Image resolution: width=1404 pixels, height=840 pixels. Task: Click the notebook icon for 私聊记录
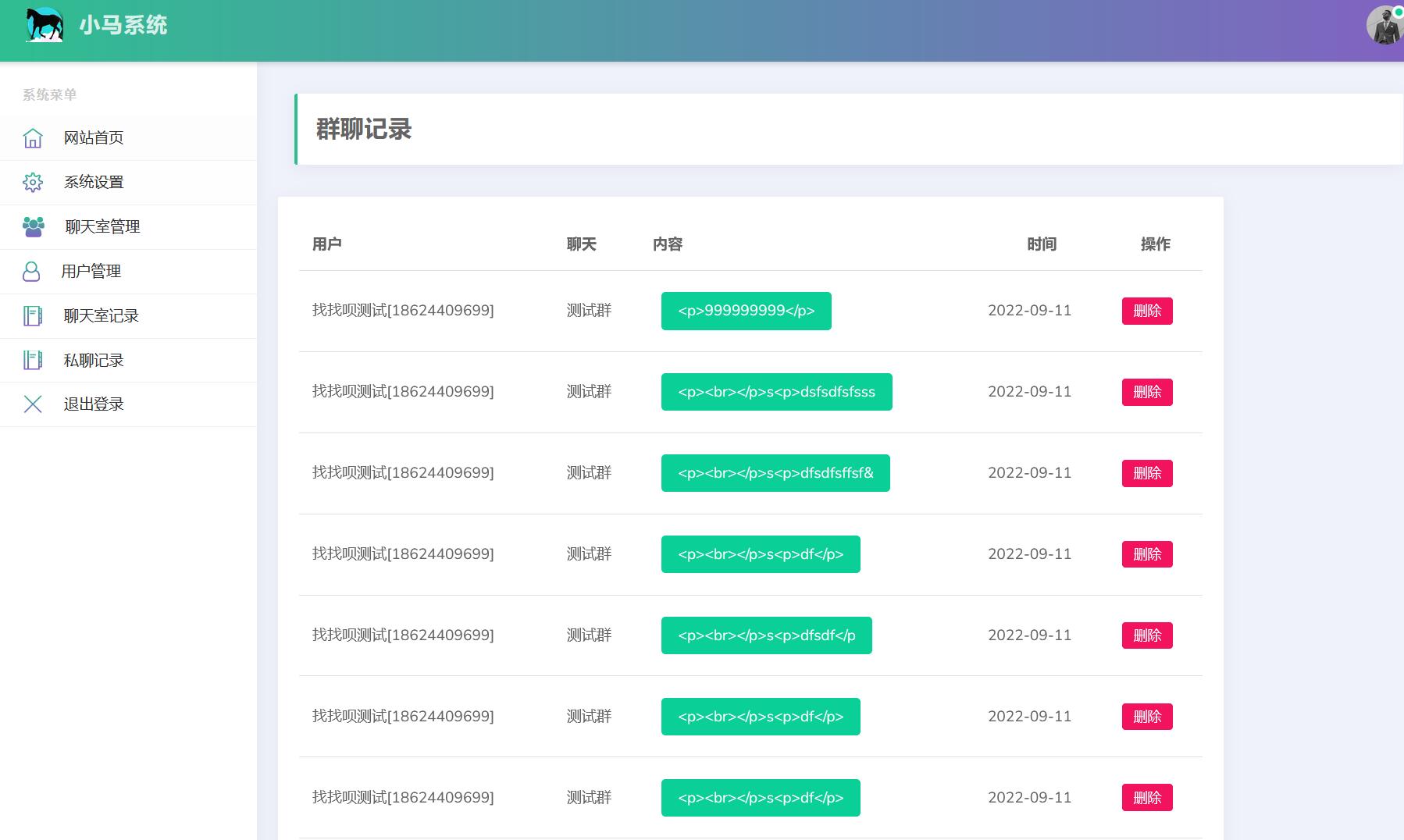click(33, 361)
